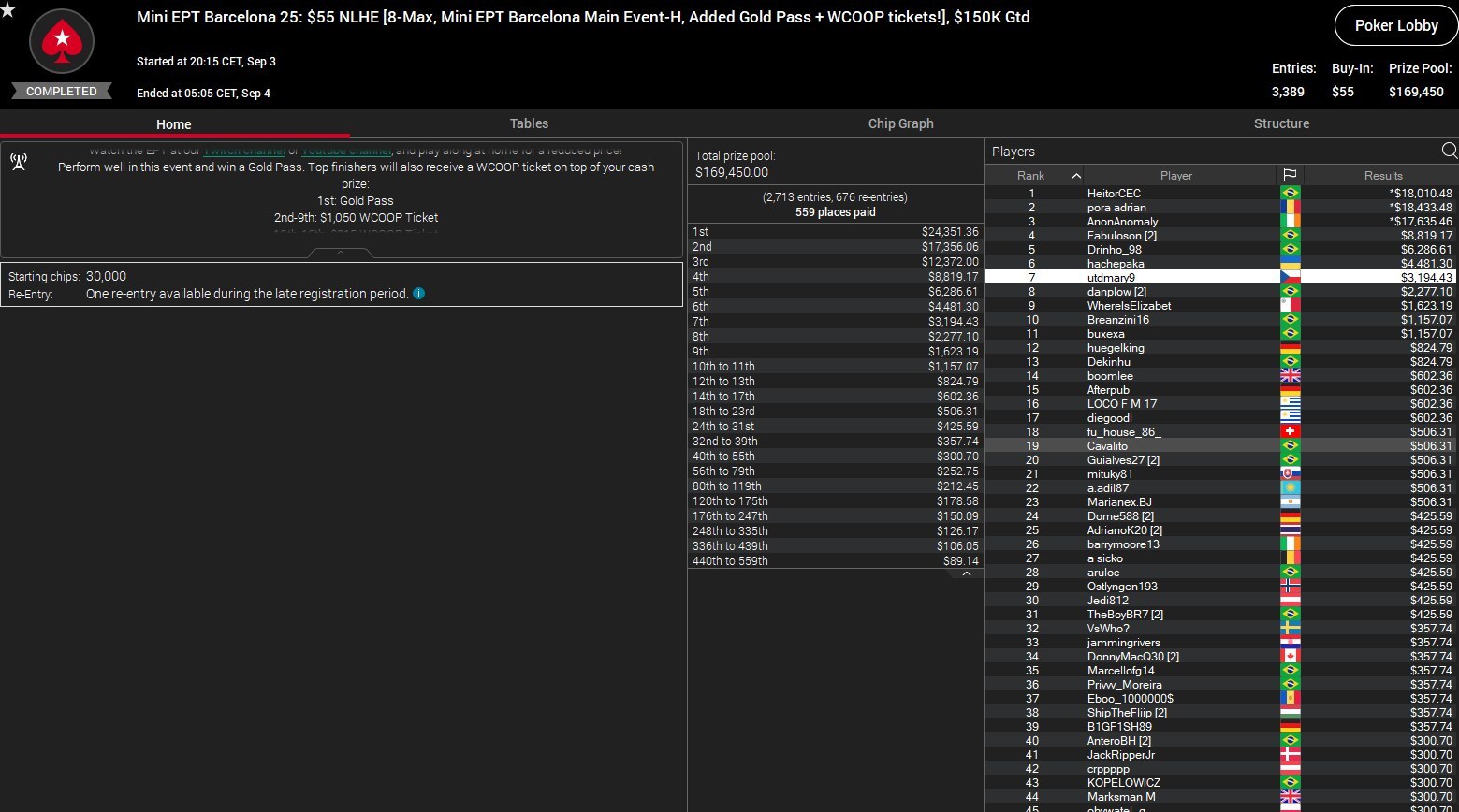Sort by the Player column header
Screen dimensions: 1459x812
click(x=1176, y=175)
